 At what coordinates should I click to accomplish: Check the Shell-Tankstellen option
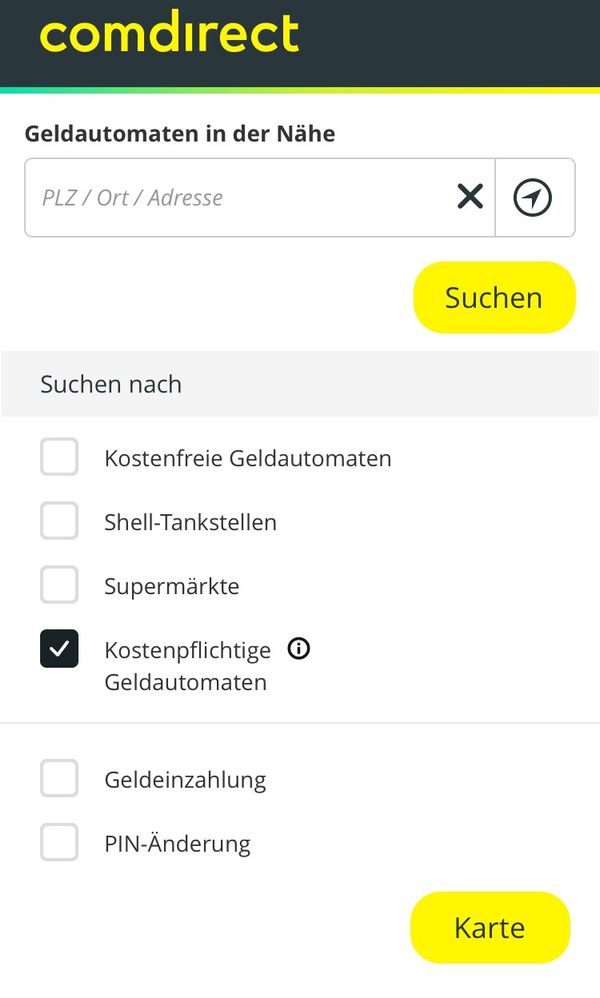click(59, 520)
